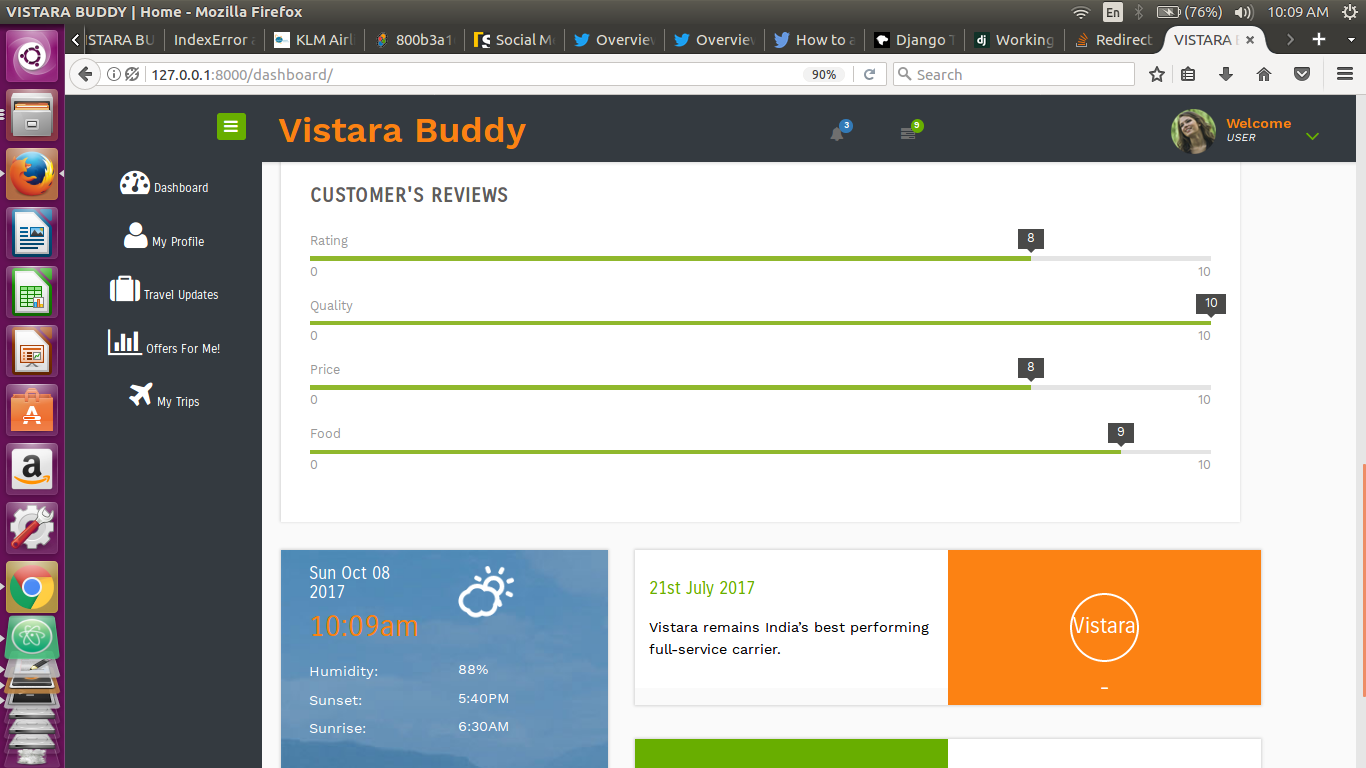
Task: Open the Downloads arrow icon
Action: pyautogui.click(x=1226, y=74)
